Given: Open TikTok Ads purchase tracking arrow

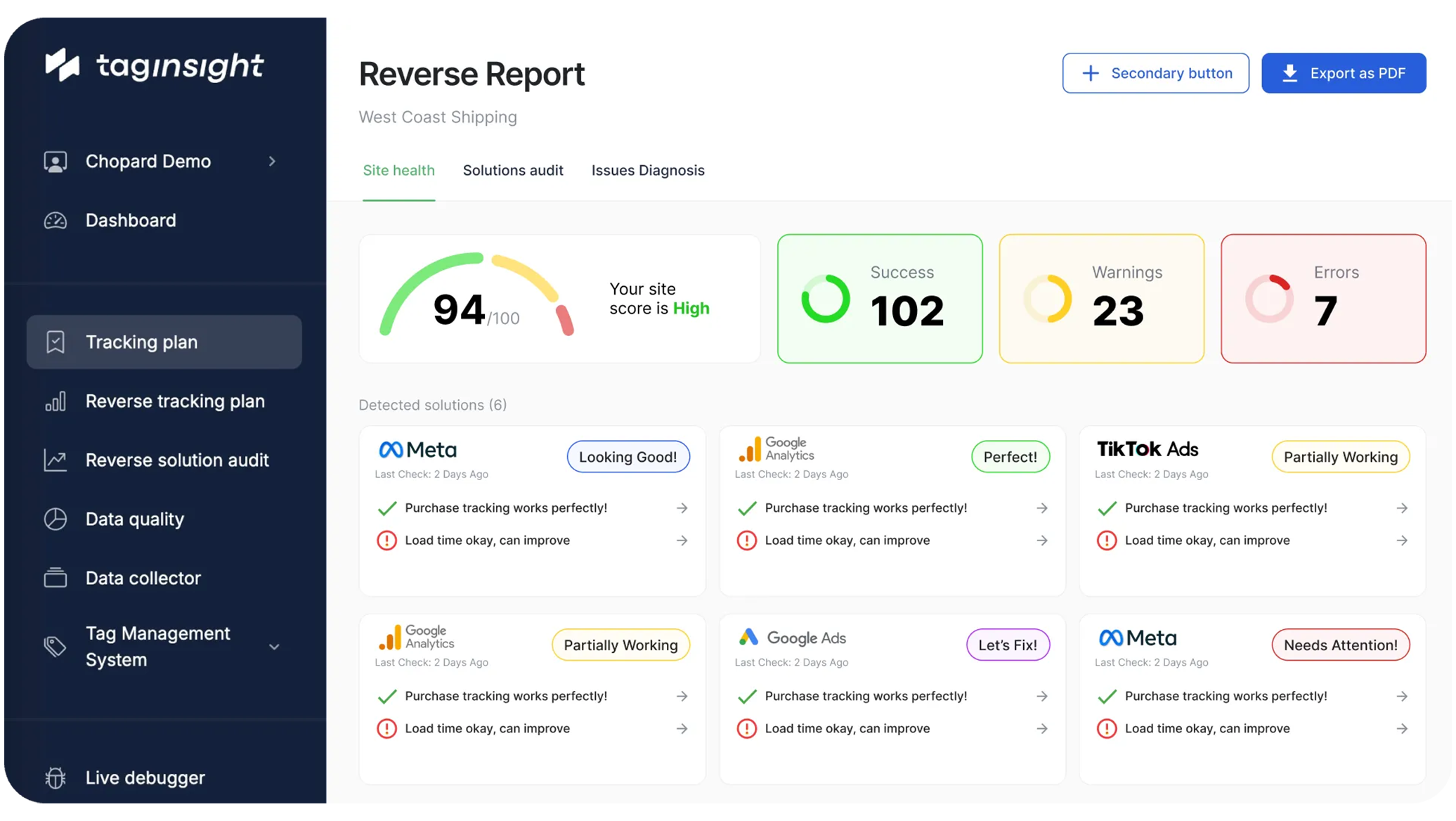Looking at the screenshot, I should pyautogui.click(x=1402, y=508).
